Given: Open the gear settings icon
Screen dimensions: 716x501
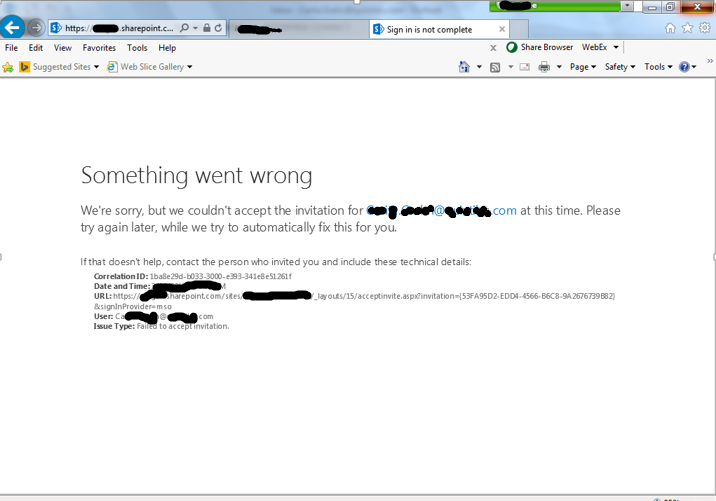Looking at the screenshot, I should [x=705, y=28].
